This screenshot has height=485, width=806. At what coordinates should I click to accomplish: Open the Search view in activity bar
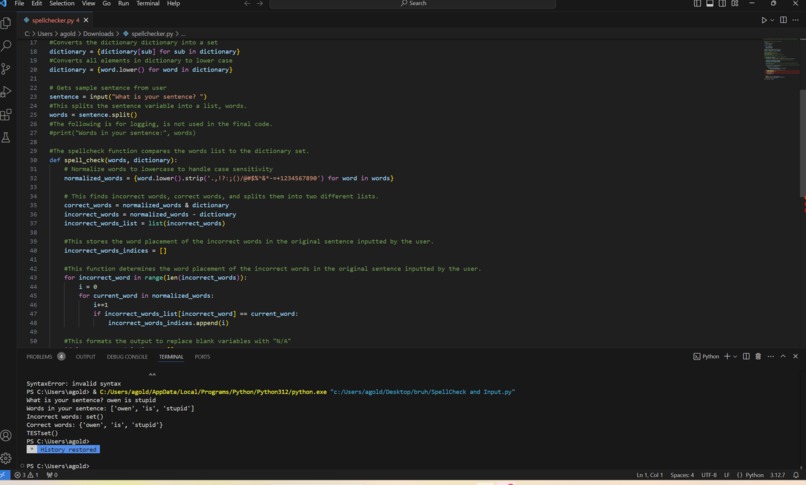(x=6, y=46)
